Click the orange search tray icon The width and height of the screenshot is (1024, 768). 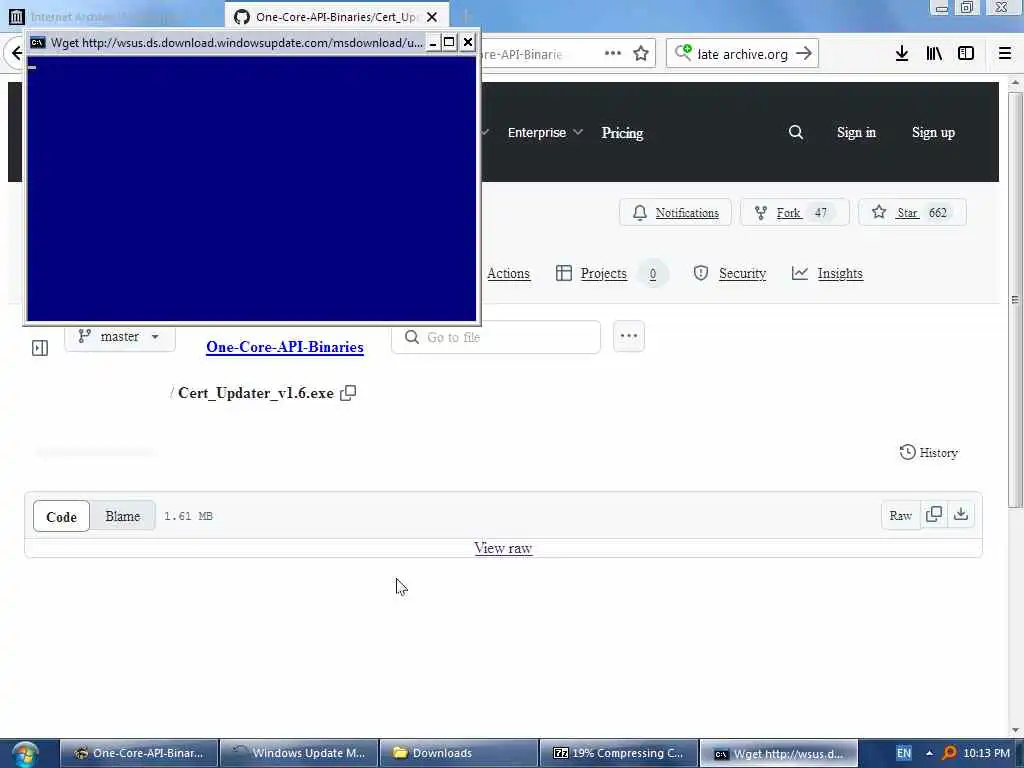coord(949,753)
